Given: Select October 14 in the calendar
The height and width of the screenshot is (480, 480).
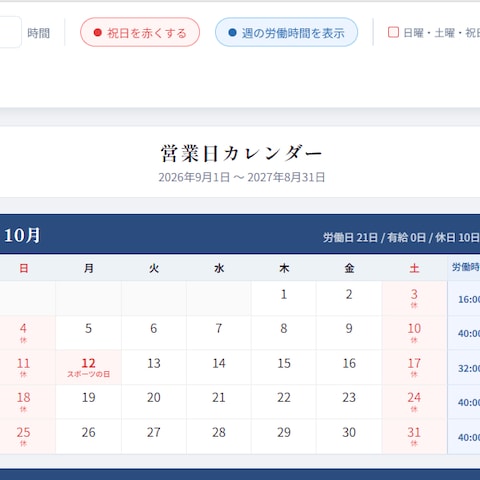Looking at the screenshot, I should 219,367.
